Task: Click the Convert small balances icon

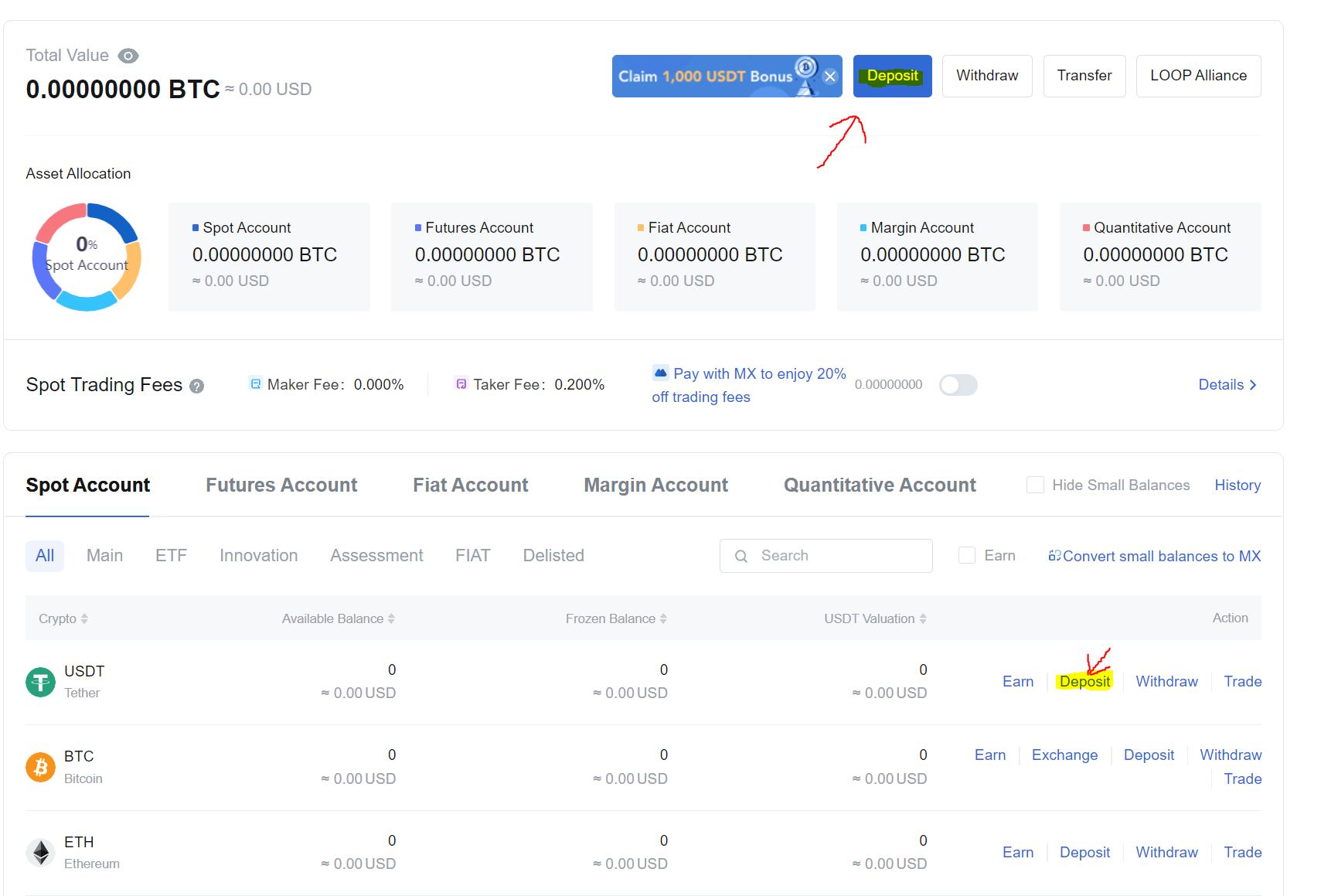Action: coord(1054,556)
